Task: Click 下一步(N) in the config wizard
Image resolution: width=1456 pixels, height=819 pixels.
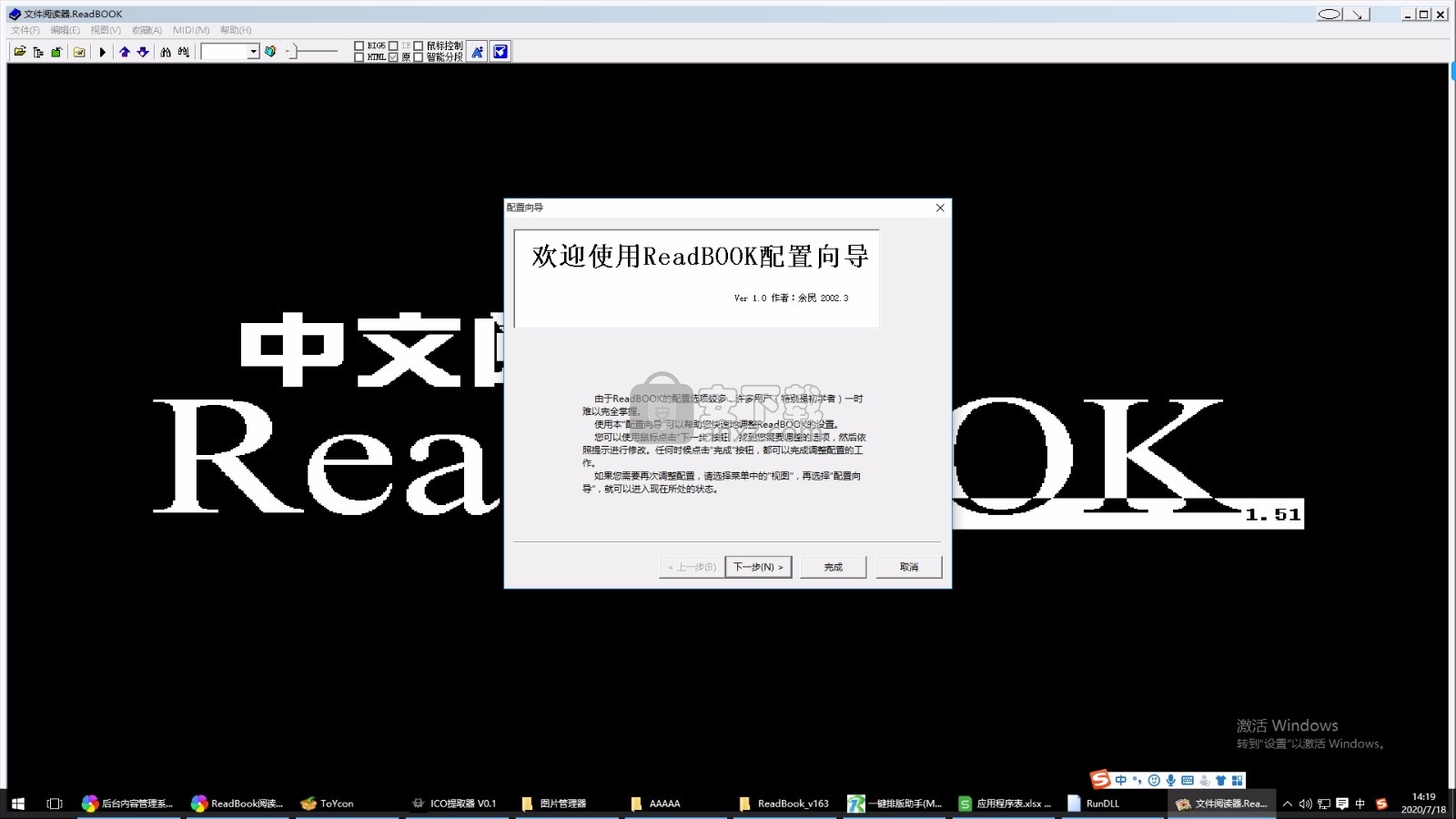Action: [x=758, y=567]
